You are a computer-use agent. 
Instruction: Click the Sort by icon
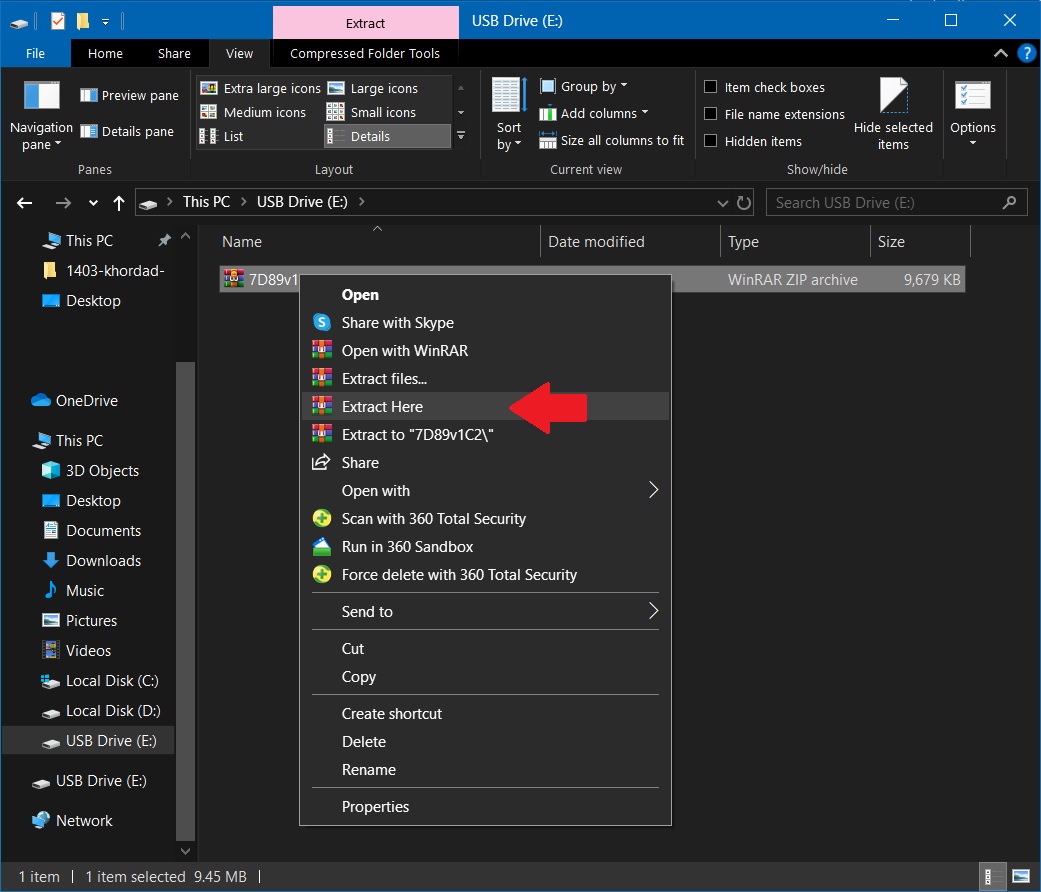tap(509, 95)
